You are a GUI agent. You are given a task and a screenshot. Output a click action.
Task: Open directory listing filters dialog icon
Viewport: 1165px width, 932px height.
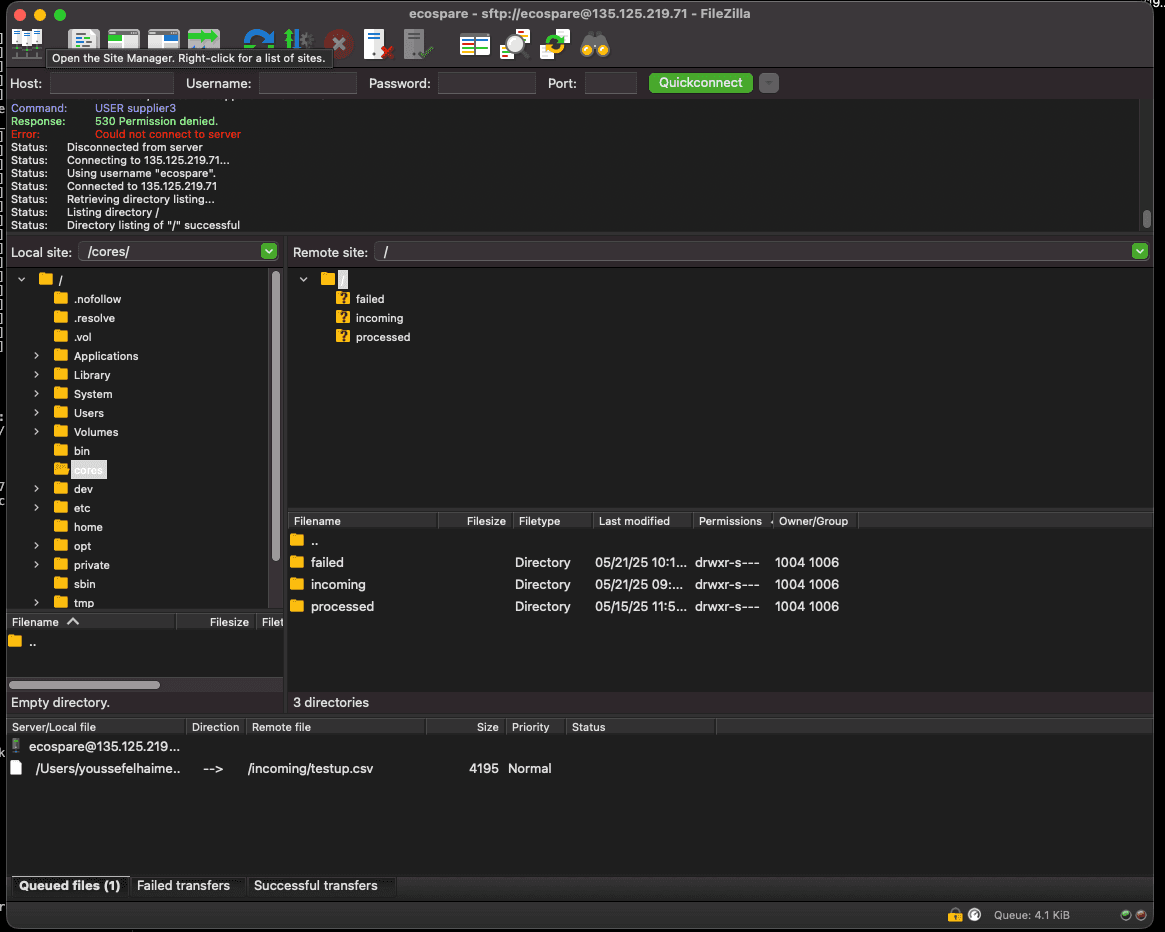(475, 45)
